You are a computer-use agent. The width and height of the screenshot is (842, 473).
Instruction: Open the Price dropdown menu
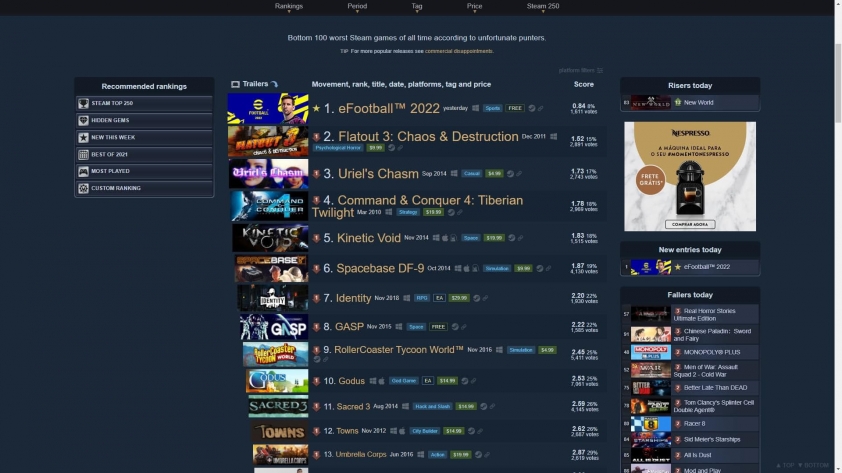click(x=474, y=6)
